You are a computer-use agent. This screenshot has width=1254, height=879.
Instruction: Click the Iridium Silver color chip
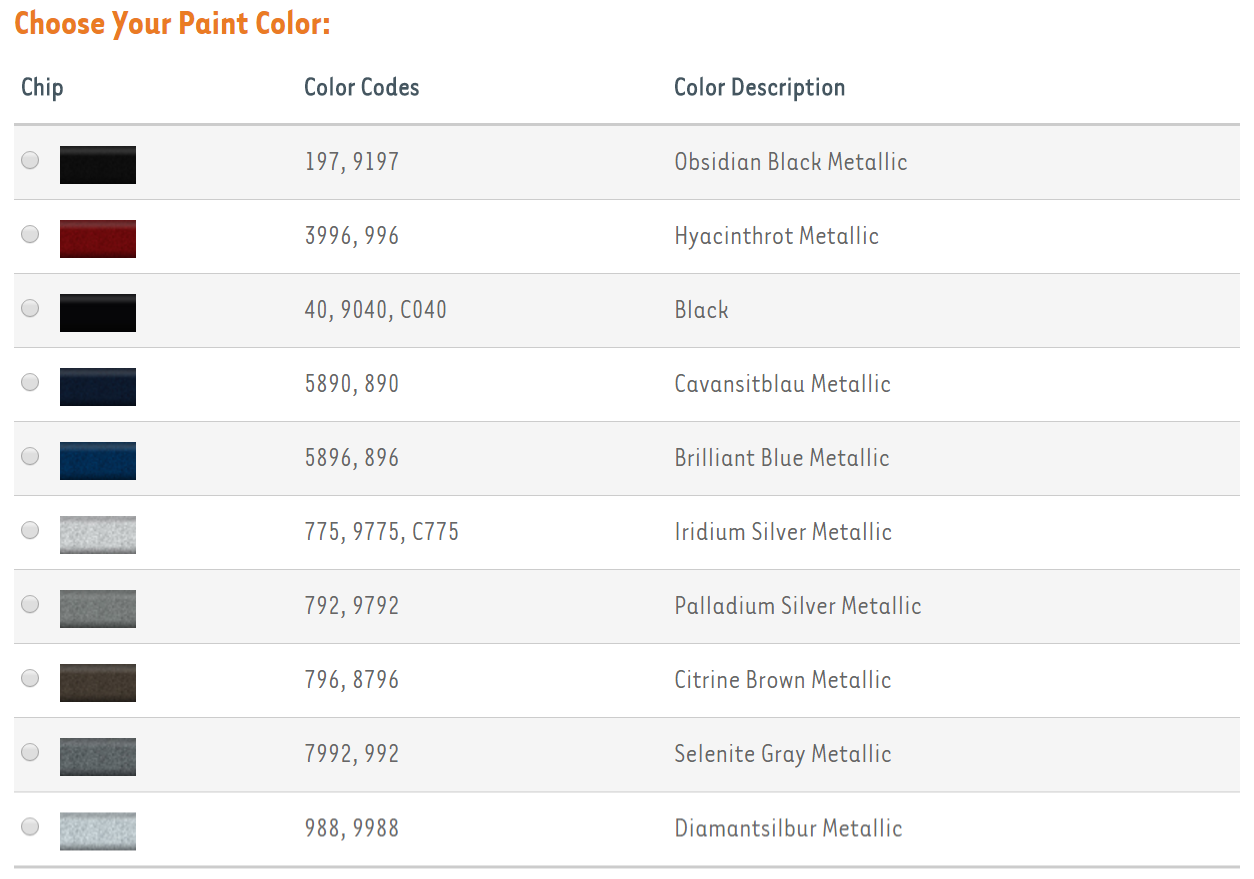pyautogui.click(x=98, y=535)
